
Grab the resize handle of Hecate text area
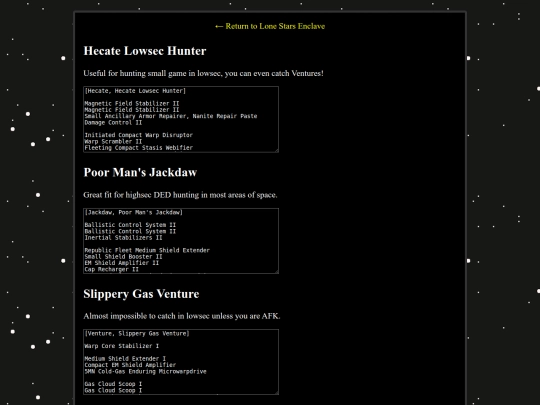tap(276, 150)
